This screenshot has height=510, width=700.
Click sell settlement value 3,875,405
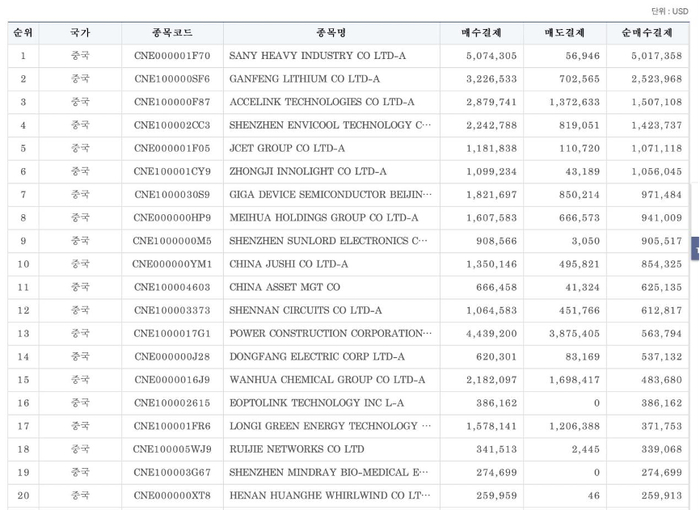pos(575,334)
